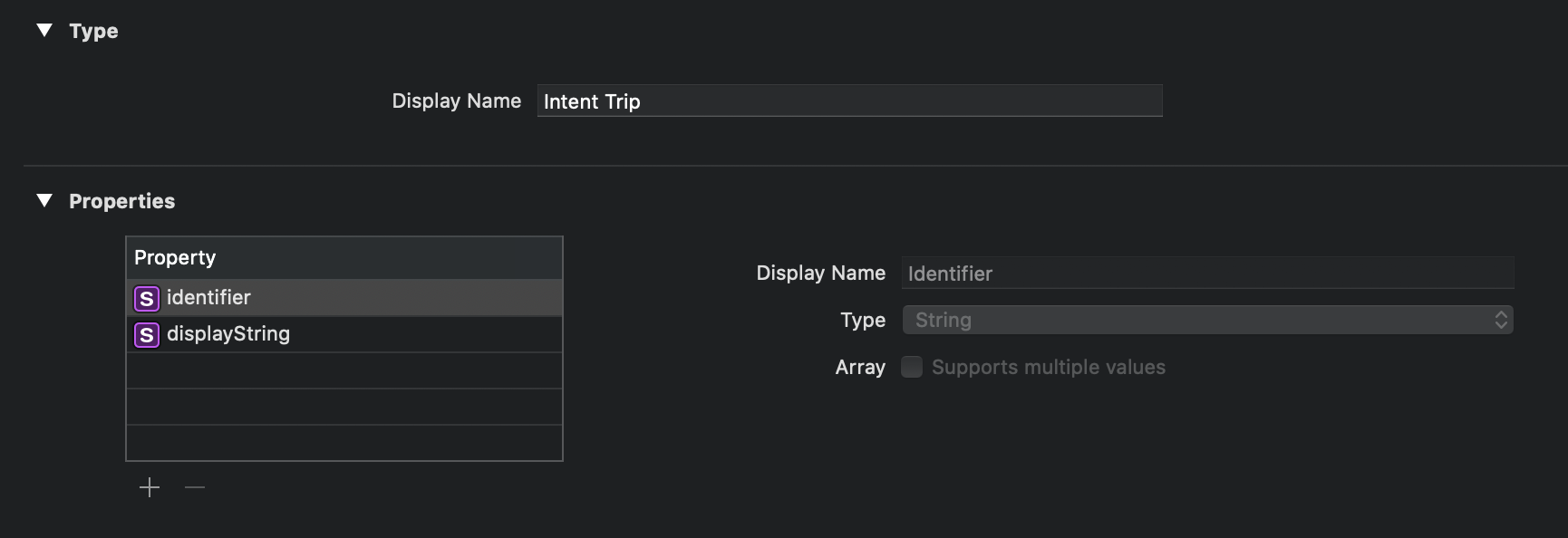Remove selected property with minus button
This screenshot has width=1568, height=538.
click(x=195, y=487)
